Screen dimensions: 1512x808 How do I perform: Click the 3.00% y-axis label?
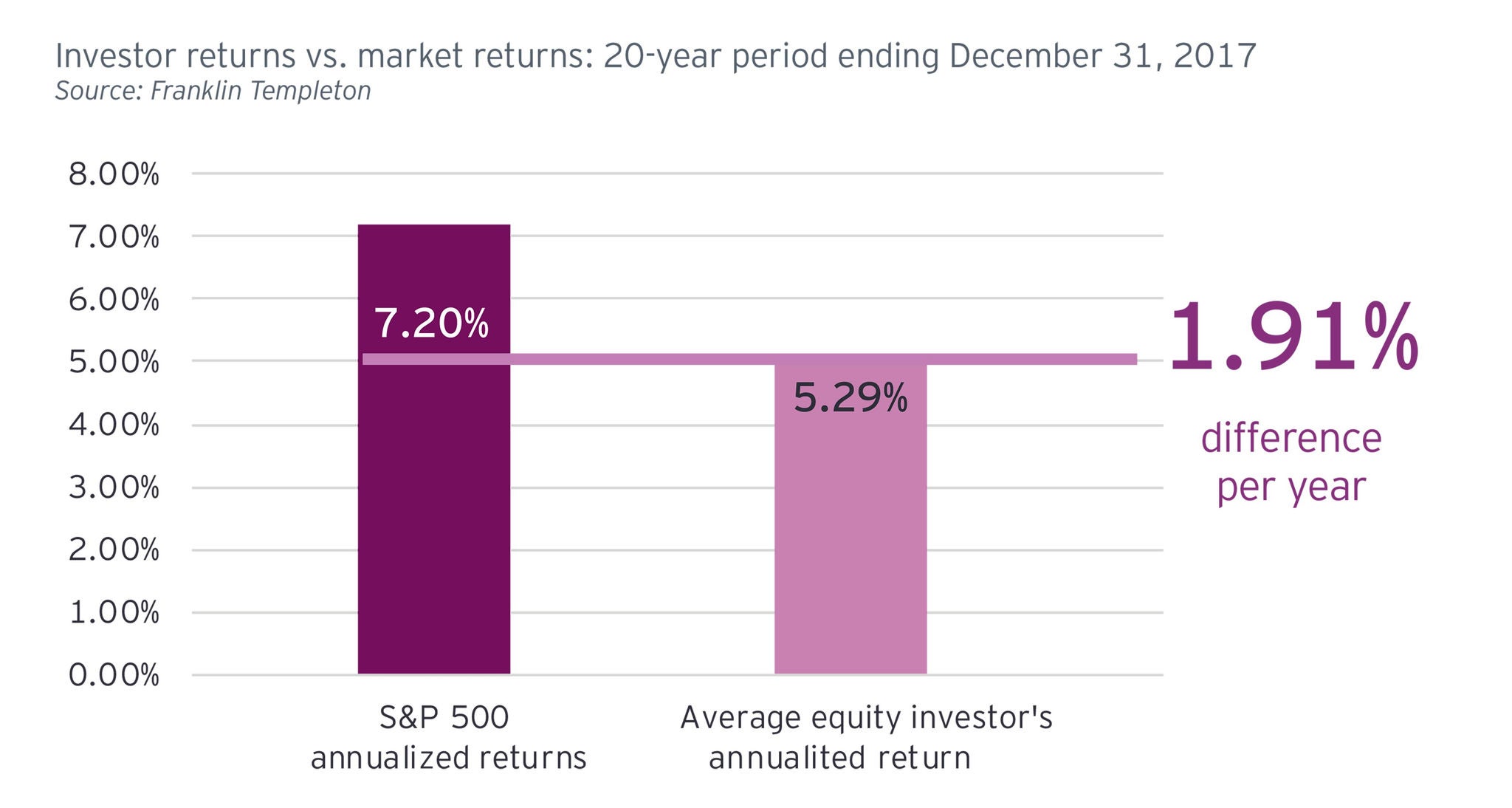[114, 487]
